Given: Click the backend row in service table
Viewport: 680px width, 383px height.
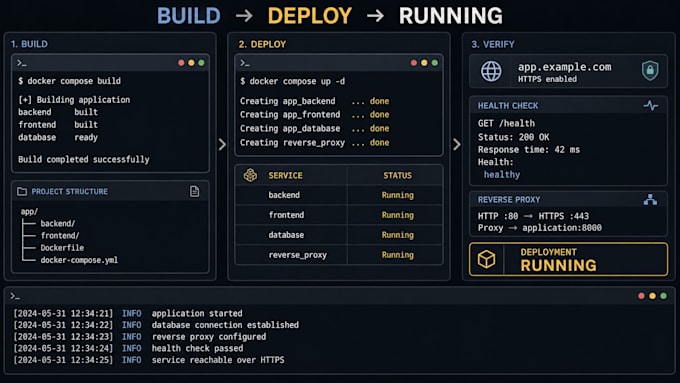Looking at the screenshot, I should pyautogui.click(x=339, y=195).
